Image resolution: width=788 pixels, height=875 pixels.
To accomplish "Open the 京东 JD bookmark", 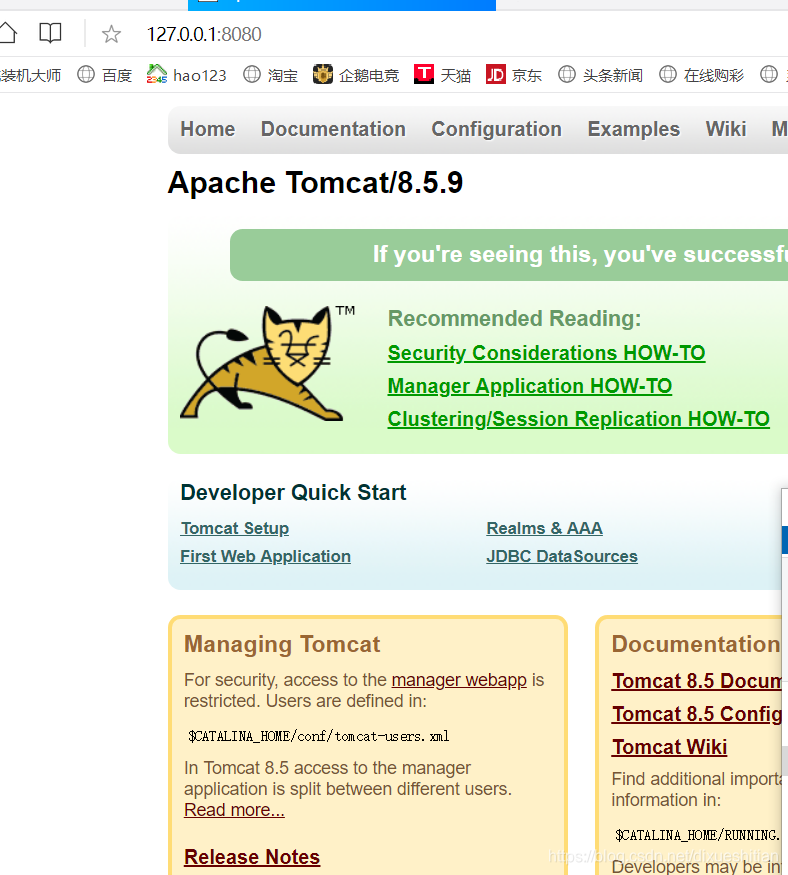I will point(514,74).
